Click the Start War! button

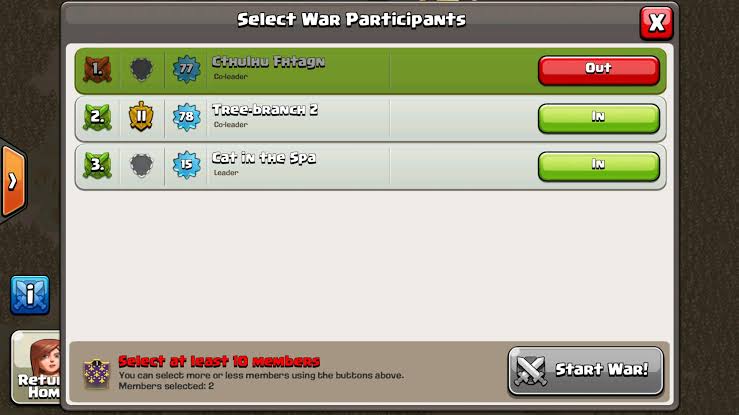[586, 371]
